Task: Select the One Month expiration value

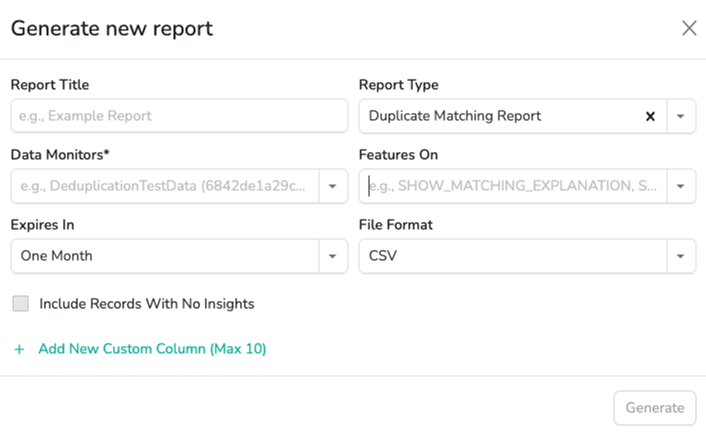Action: click(x=57, y=256)
